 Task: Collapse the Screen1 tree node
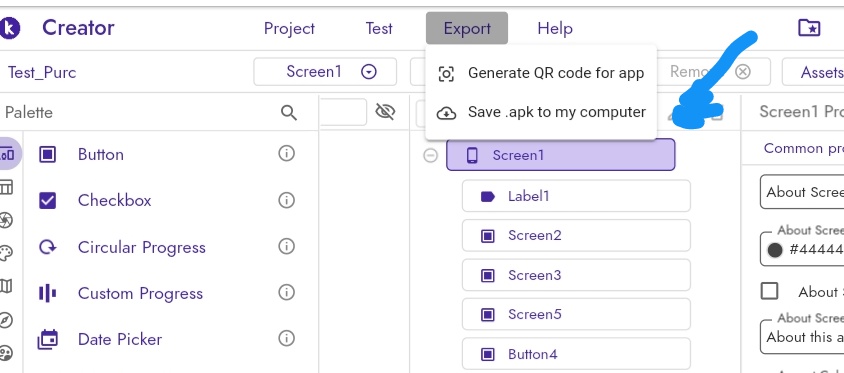point(431,156)
